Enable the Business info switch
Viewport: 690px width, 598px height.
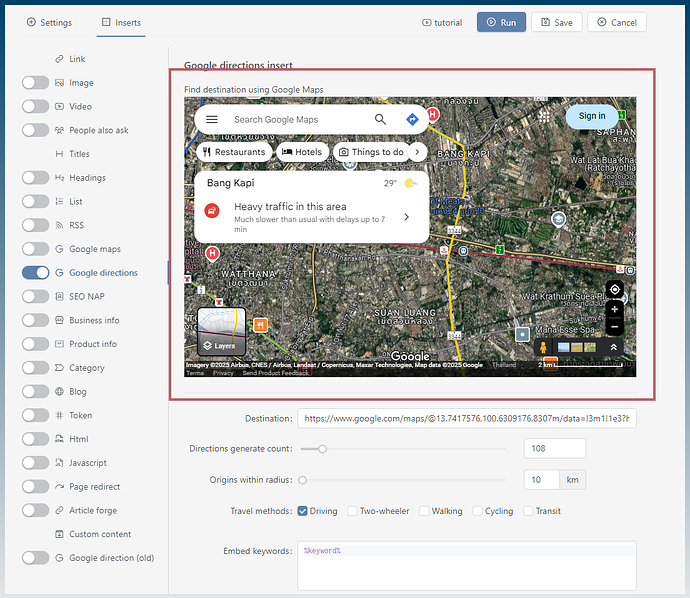click(36, 320)
